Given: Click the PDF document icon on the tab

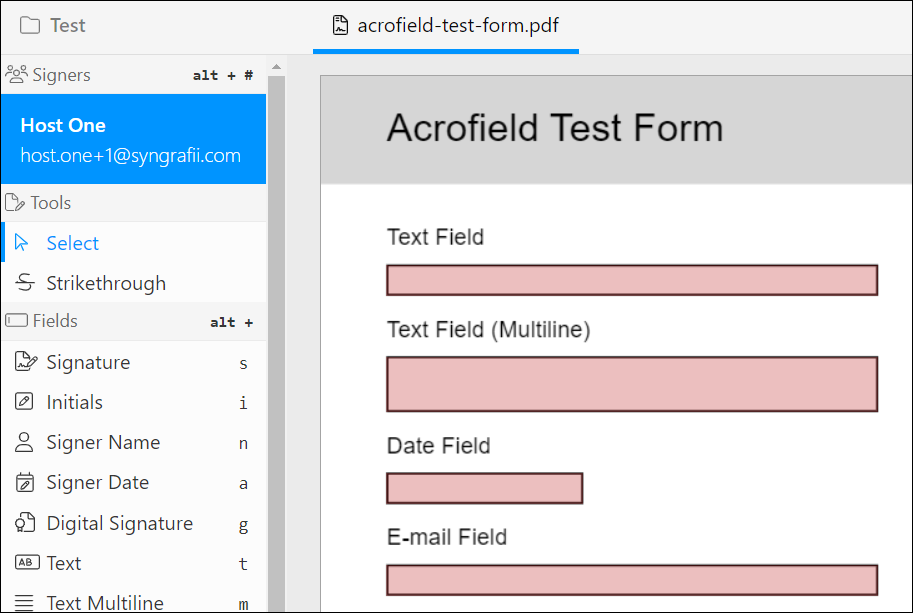Looking at the screenshot, I should click(x=337, y=27).
